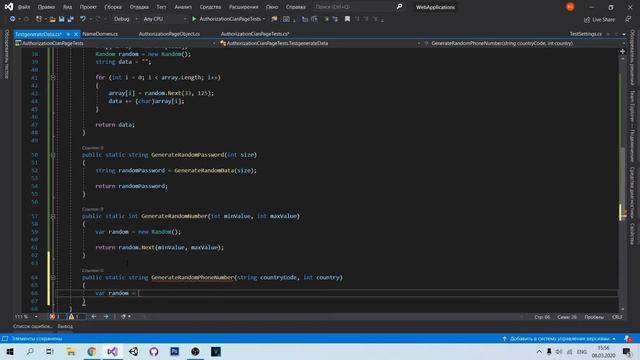Open the Отладка menu
This screenshot has height=360, width=640.
pos(139,7)
